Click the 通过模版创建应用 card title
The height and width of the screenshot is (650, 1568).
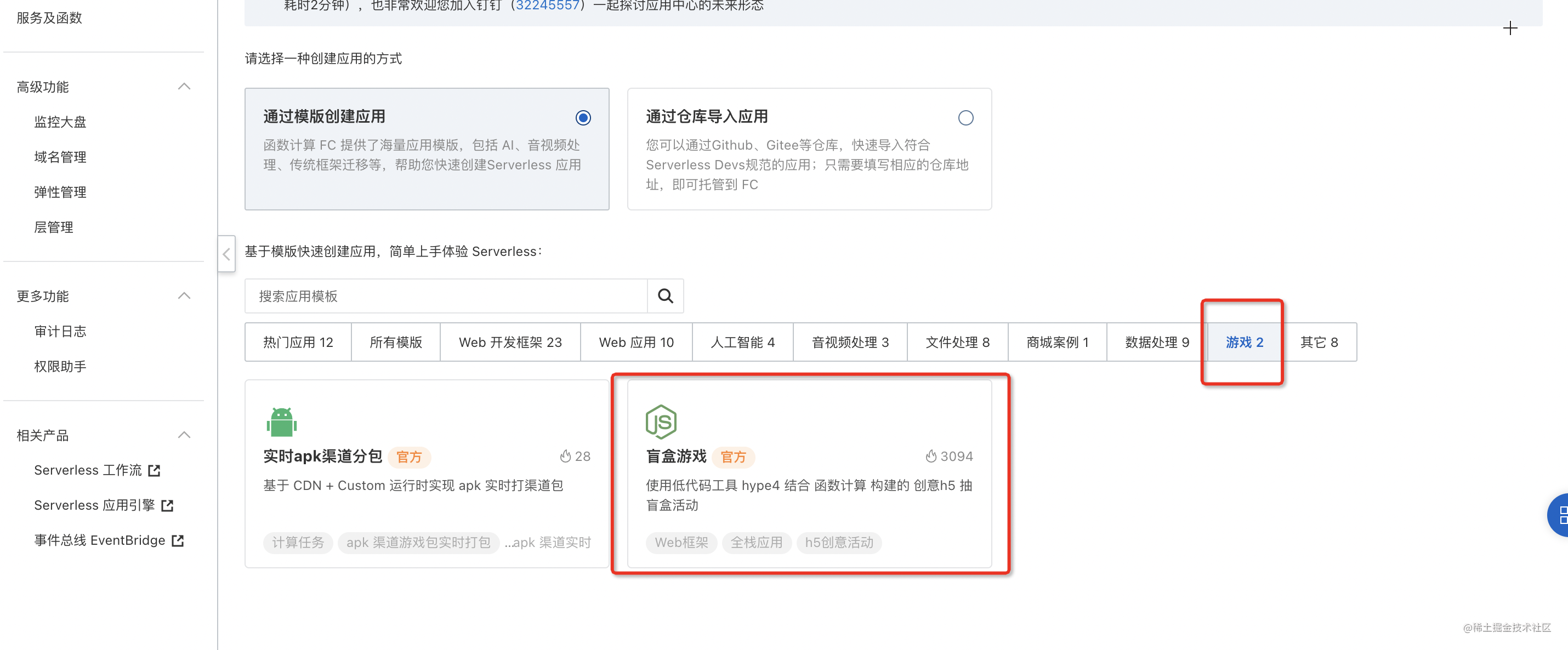(324, 116)
